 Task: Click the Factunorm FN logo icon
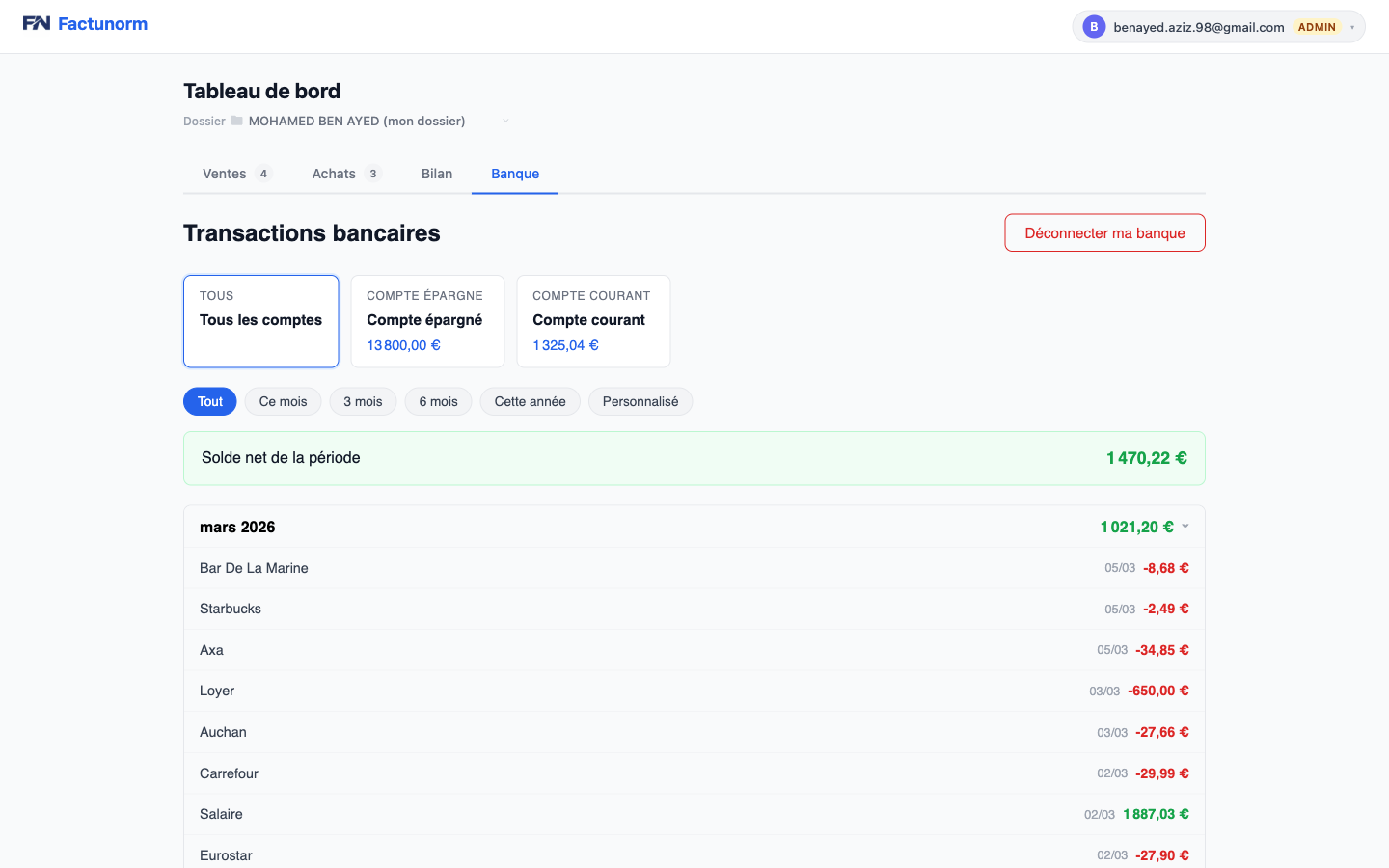[38, 23]
